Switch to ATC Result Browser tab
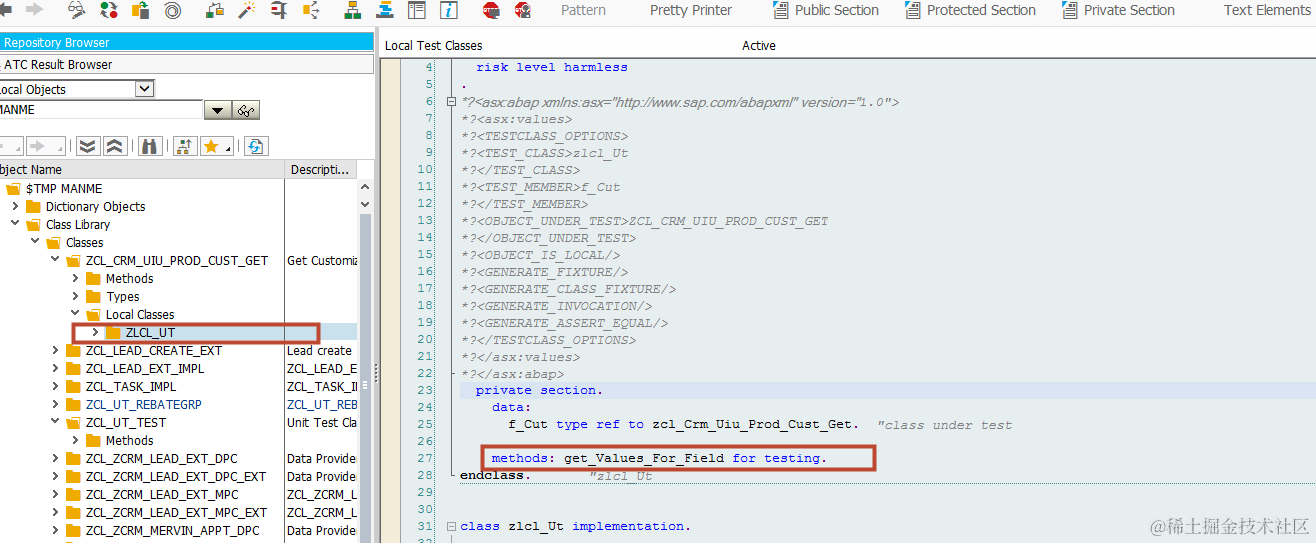The image size is (1316, 543). point(186,64)
